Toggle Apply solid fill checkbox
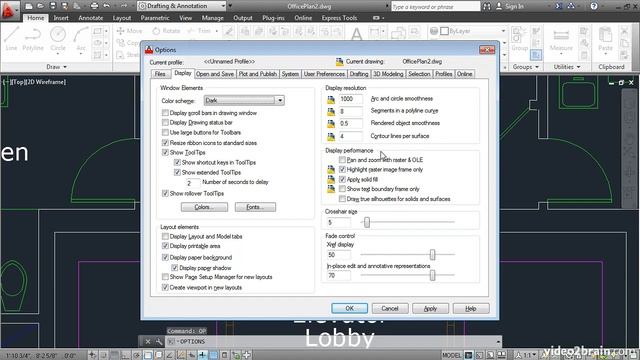 coord(342,179)
